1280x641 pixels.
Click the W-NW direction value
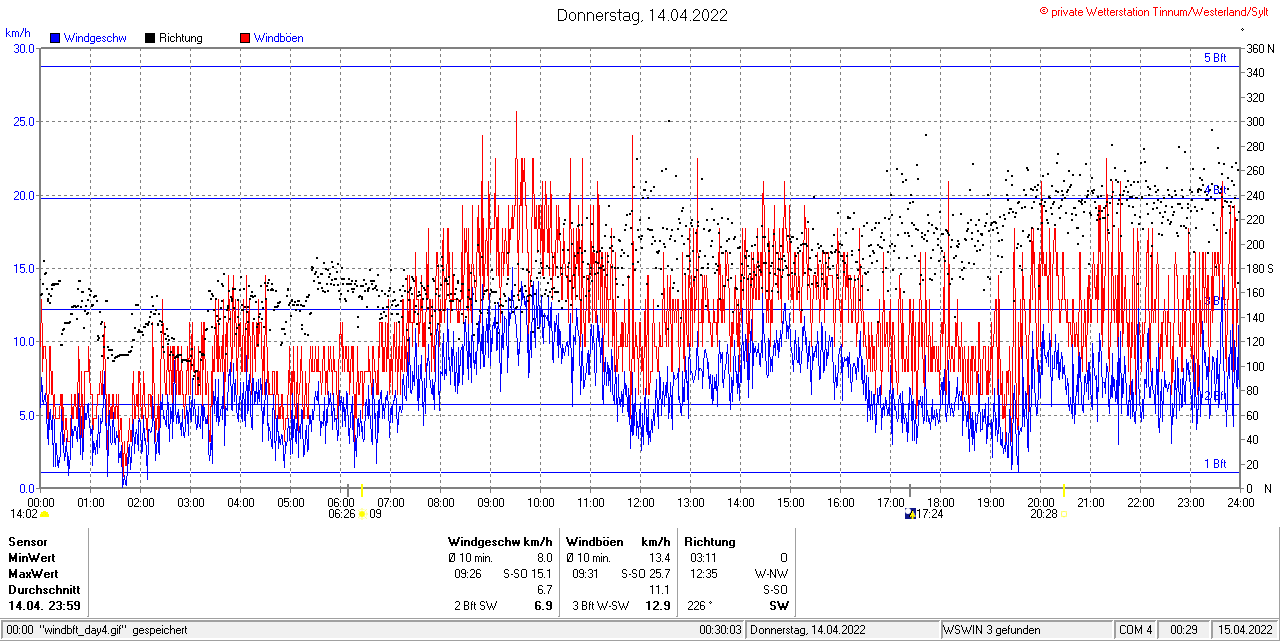click(x=772, y=574)
